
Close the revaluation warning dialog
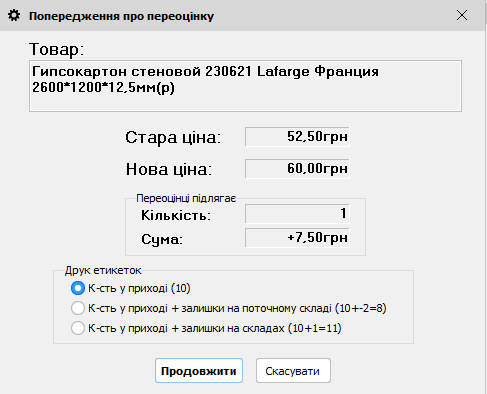pos(462,15)
